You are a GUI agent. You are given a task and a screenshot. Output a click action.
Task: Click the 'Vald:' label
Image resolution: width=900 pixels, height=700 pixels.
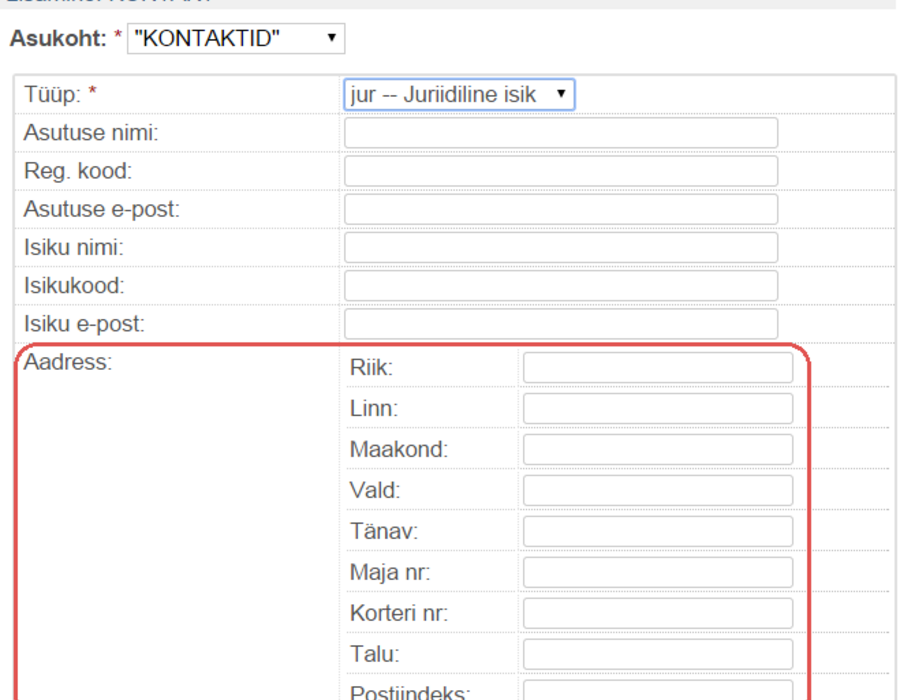click(x=375, y=491)
